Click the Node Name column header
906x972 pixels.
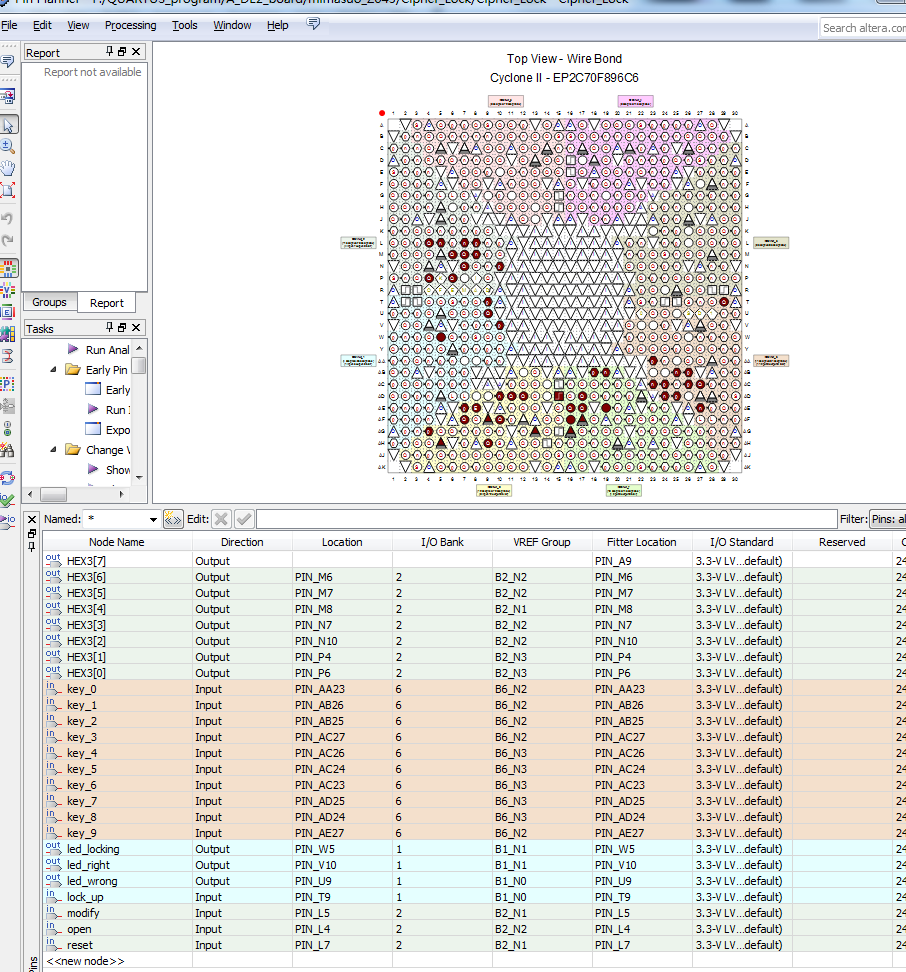(x=117, y=542)
